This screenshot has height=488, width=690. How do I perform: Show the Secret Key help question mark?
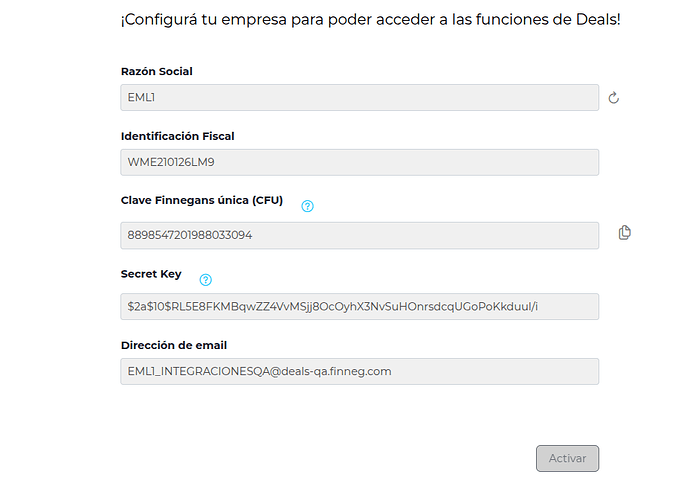[x=206, y=280]
